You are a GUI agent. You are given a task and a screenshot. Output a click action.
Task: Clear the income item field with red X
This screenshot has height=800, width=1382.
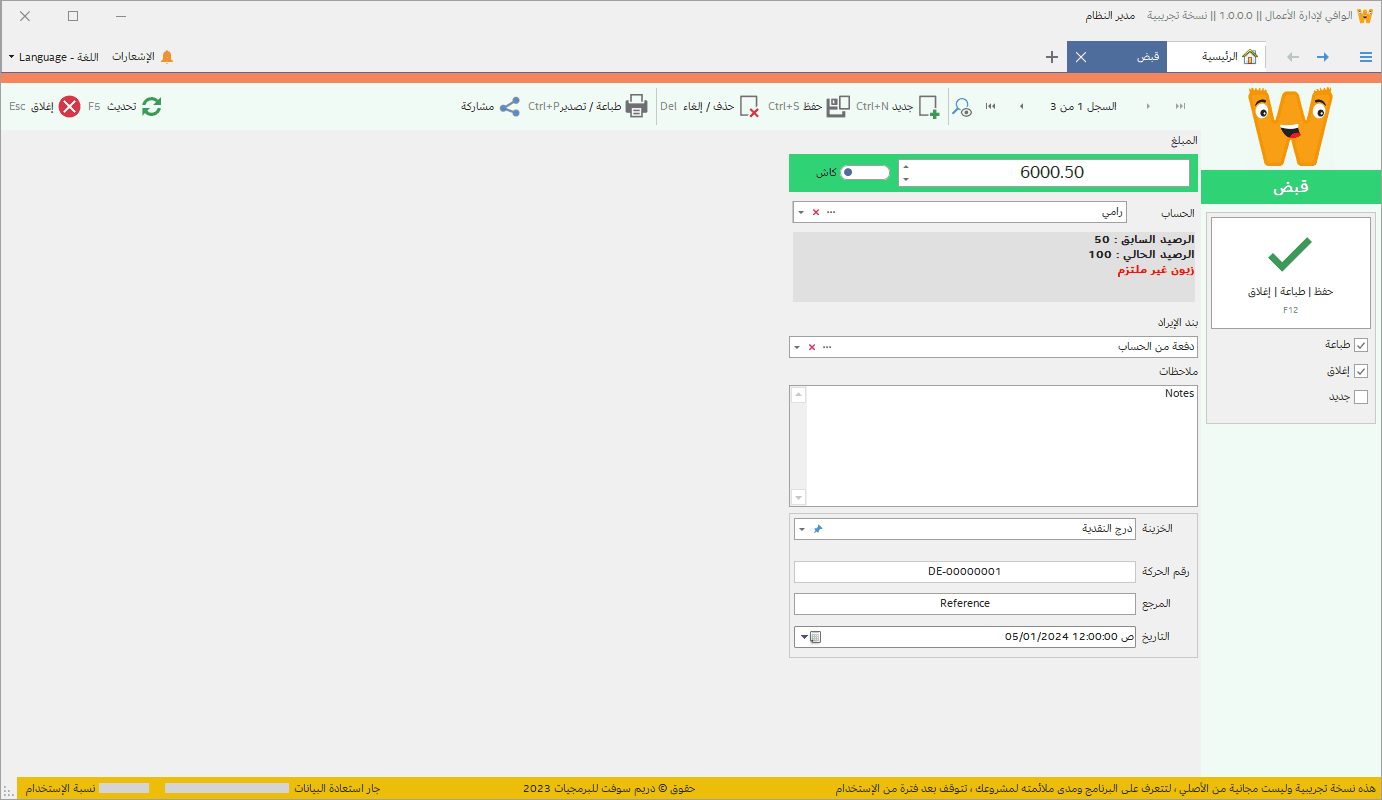(811, 347)
